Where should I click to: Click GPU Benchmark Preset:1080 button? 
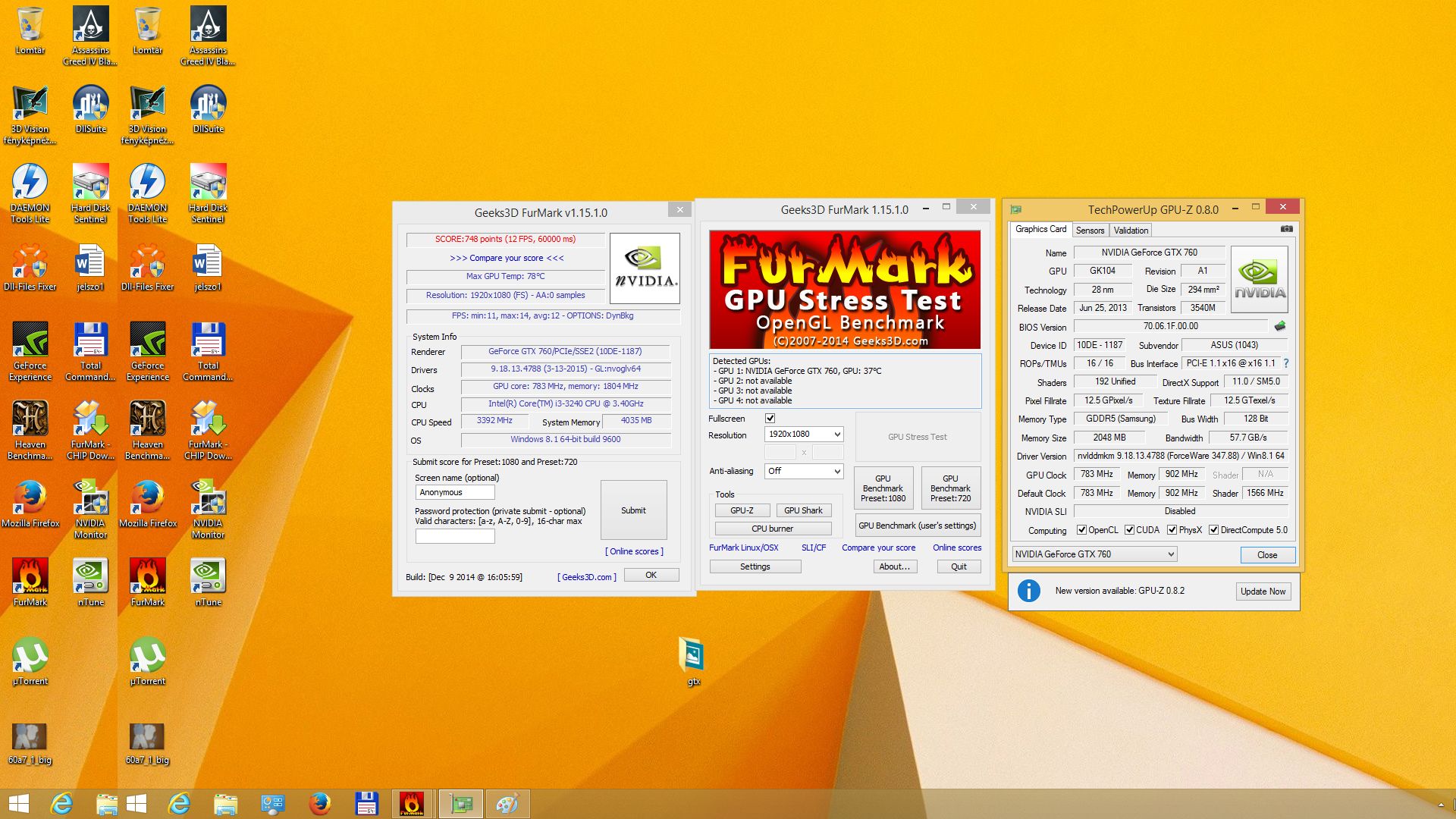883,488
